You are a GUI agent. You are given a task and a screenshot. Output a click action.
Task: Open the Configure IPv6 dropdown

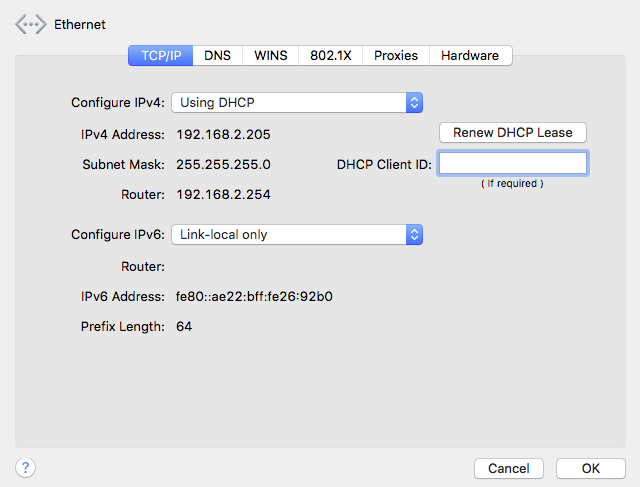297,234
